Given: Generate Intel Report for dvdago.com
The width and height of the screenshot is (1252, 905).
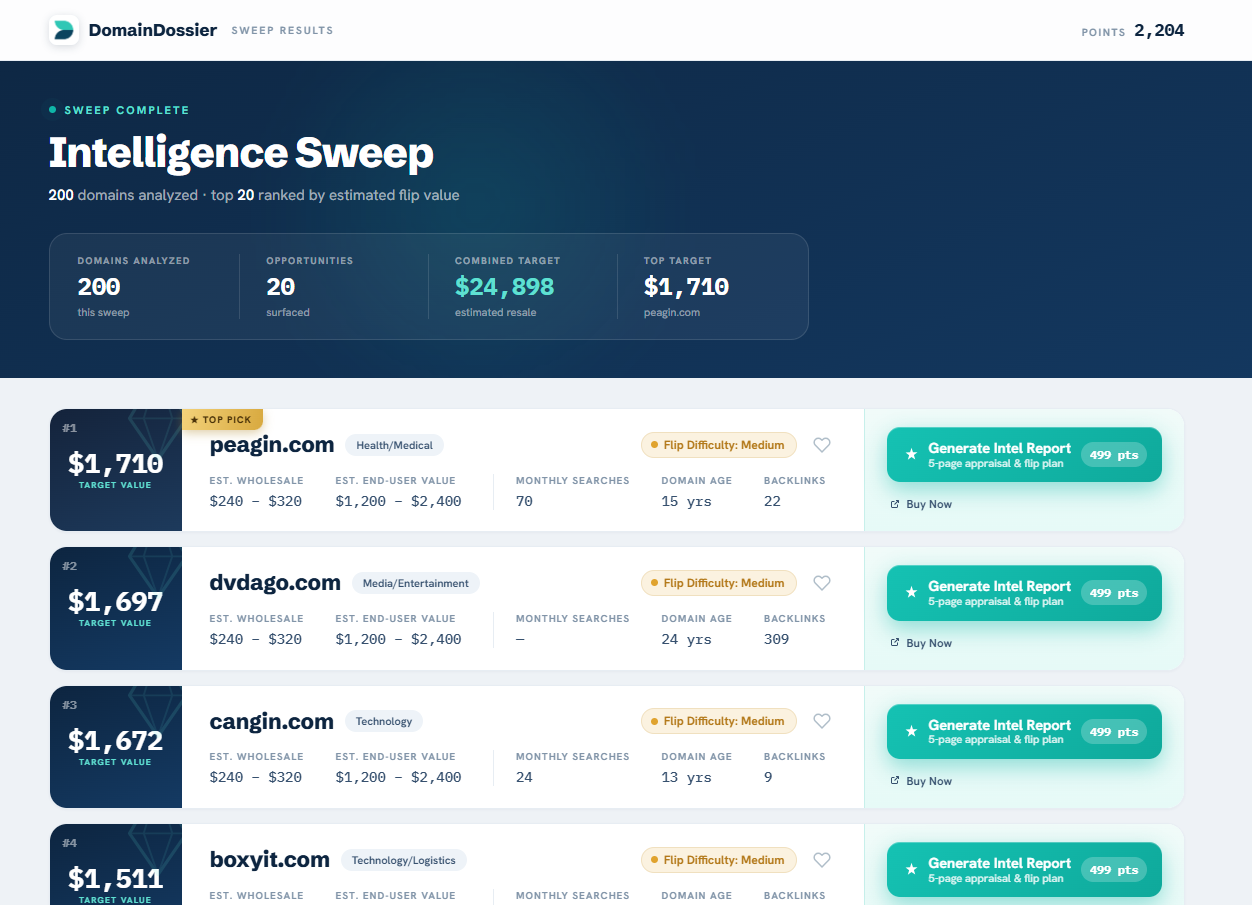Looking at the screenshot, I should pyautogui.click(x=1024, y=593).
